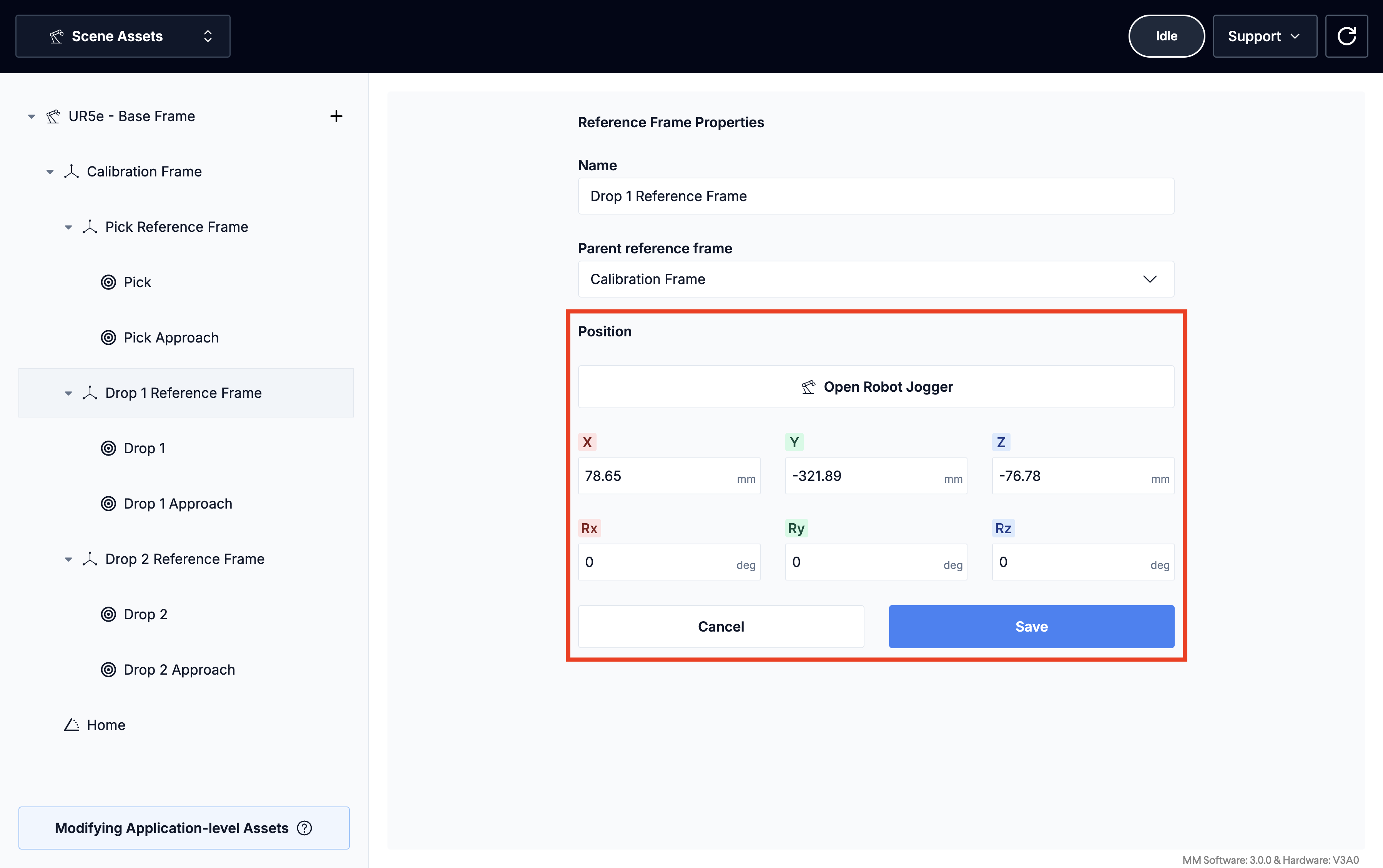Edit the Name input field

(876, 196)
